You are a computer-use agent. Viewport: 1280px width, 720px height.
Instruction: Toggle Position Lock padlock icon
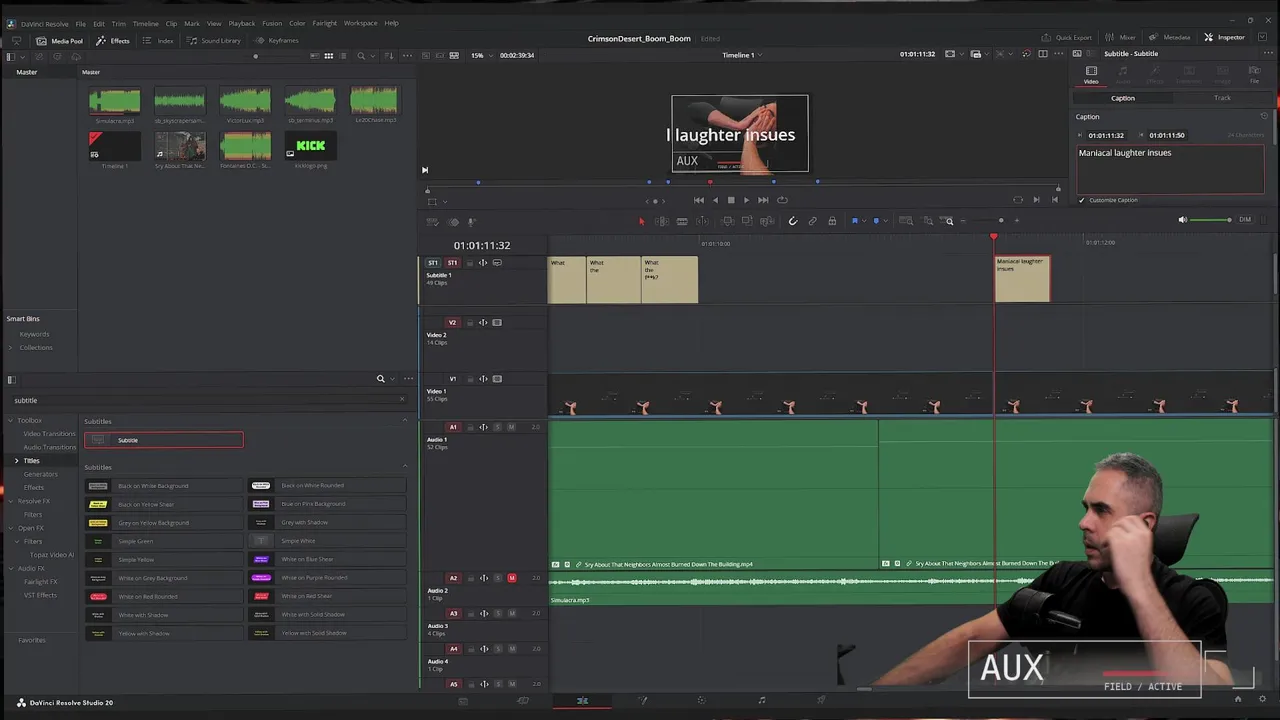point(832,221)
